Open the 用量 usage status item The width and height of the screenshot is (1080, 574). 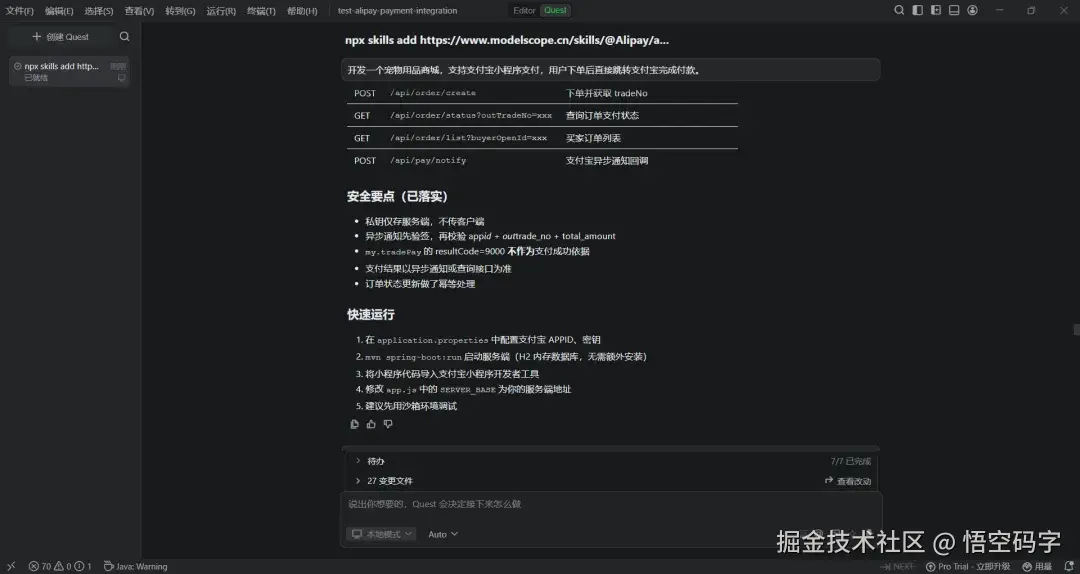1037,566
